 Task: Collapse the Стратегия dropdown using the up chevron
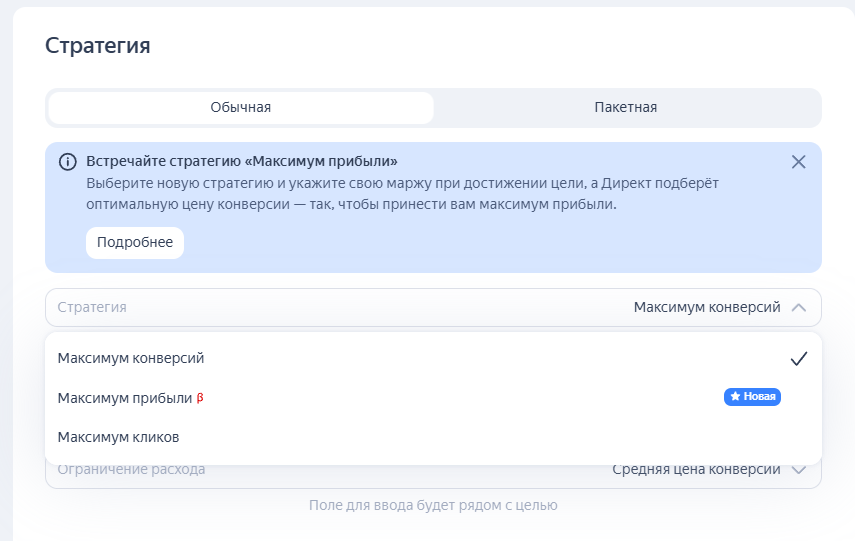pyautogui.click(x=798, y=308)
